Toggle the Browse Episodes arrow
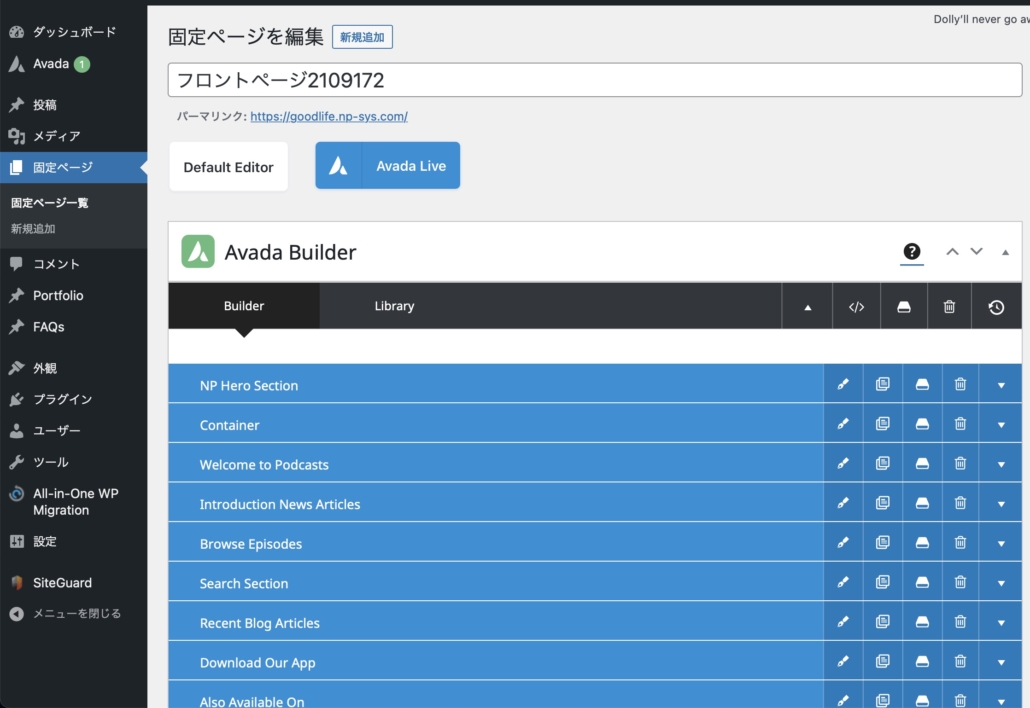Screen dimensions: 1030x708 [x=1000, y=543]
